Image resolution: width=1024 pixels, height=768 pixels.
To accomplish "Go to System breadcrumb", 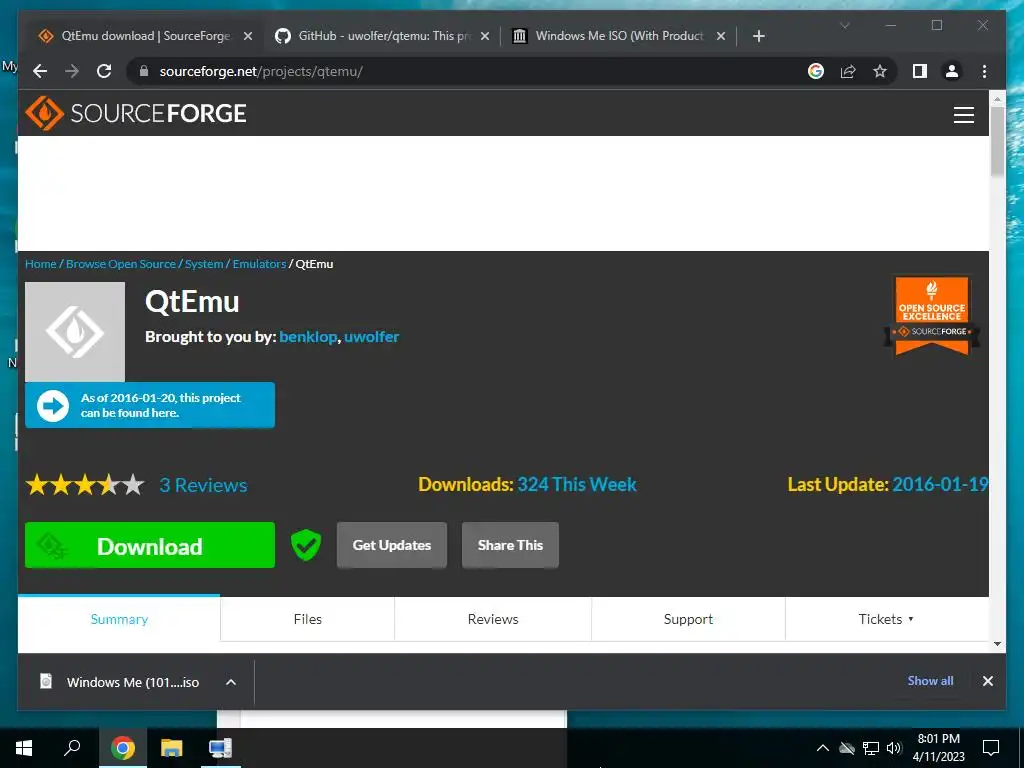I will [204, 264].
